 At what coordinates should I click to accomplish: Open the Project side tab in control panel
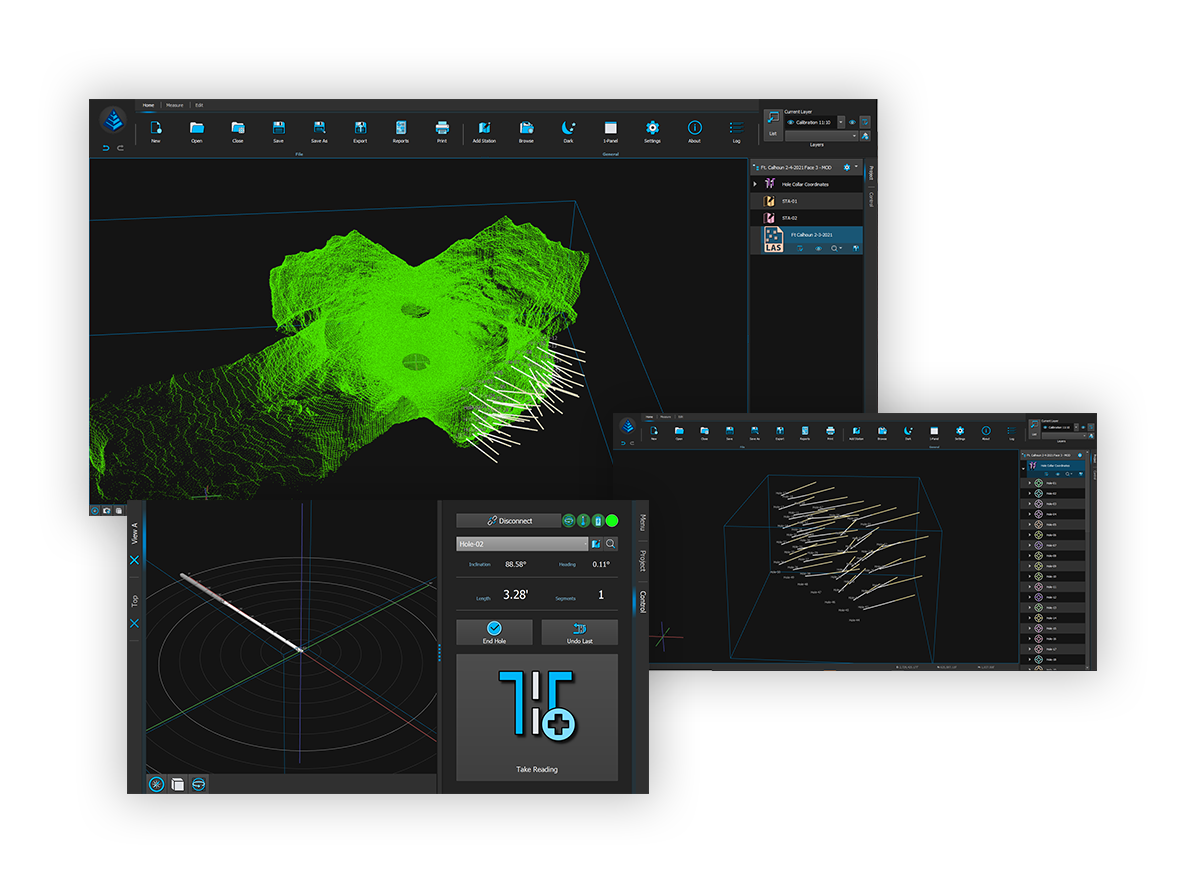coord(642,560)
